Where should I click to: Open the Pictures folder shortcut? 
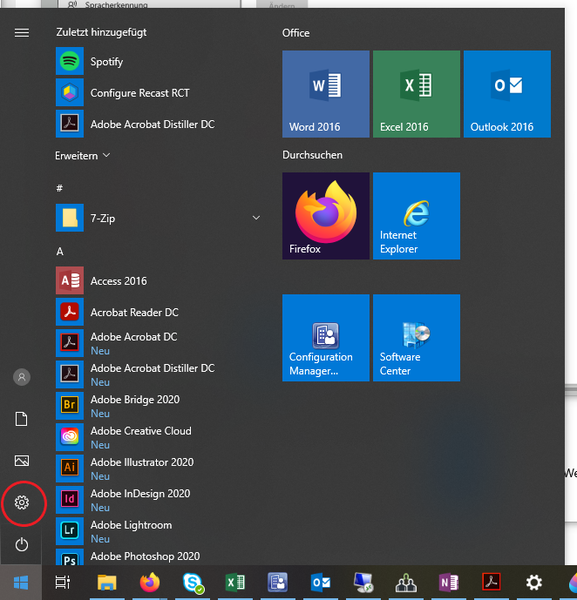[x=21, y=461]
